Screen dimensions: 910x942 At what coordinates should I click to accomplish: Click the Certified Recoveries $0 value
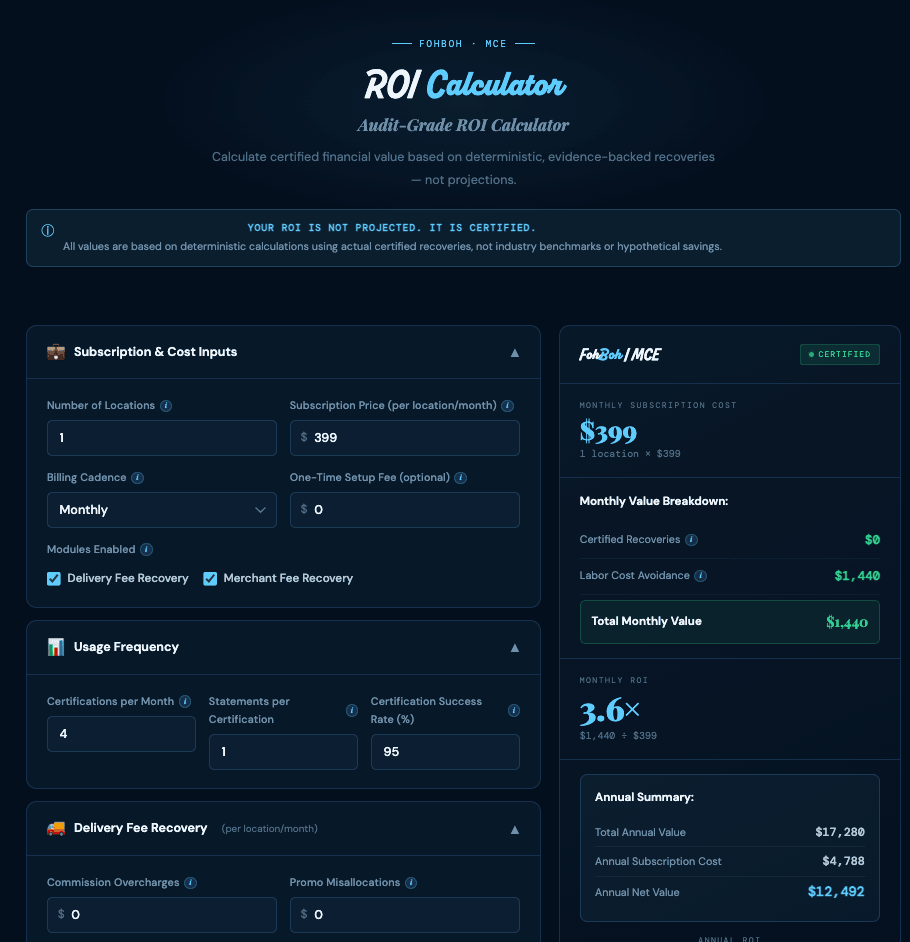872,540
